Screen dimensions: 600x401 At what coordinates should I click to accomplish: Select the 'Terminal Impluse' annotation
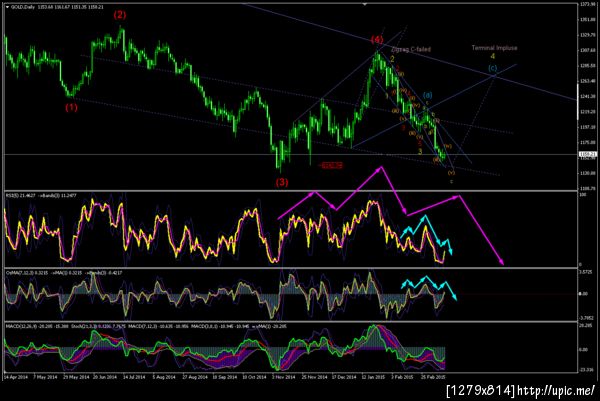(494, 48)
